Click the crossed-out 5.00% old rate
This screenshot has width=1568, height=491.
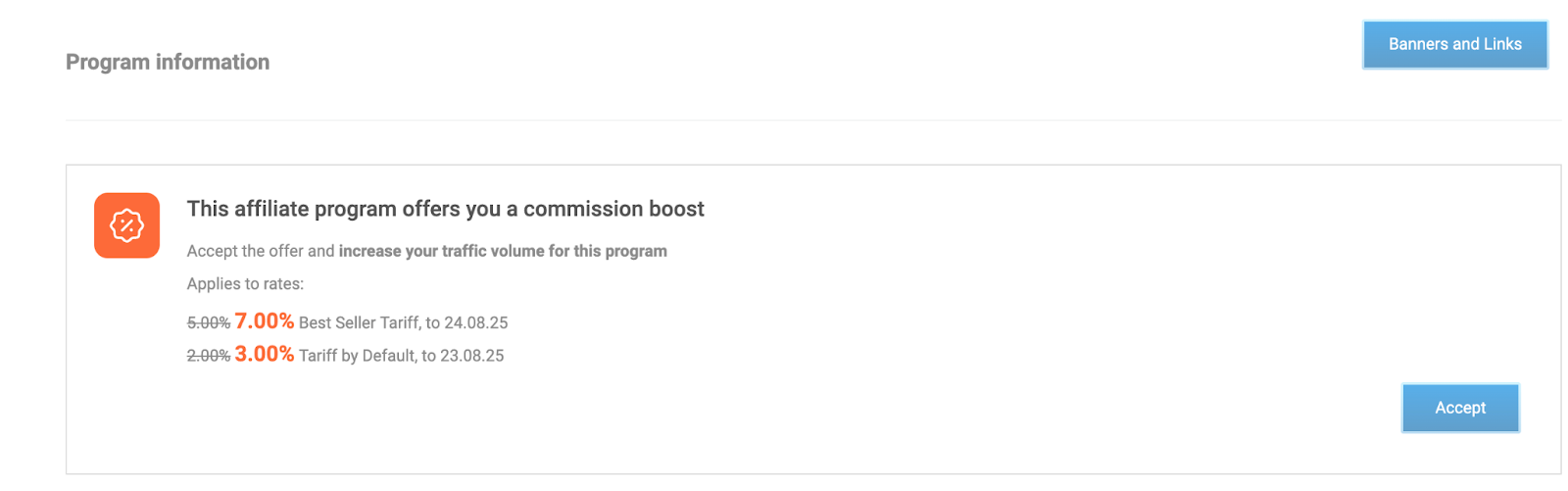[208, 322]
